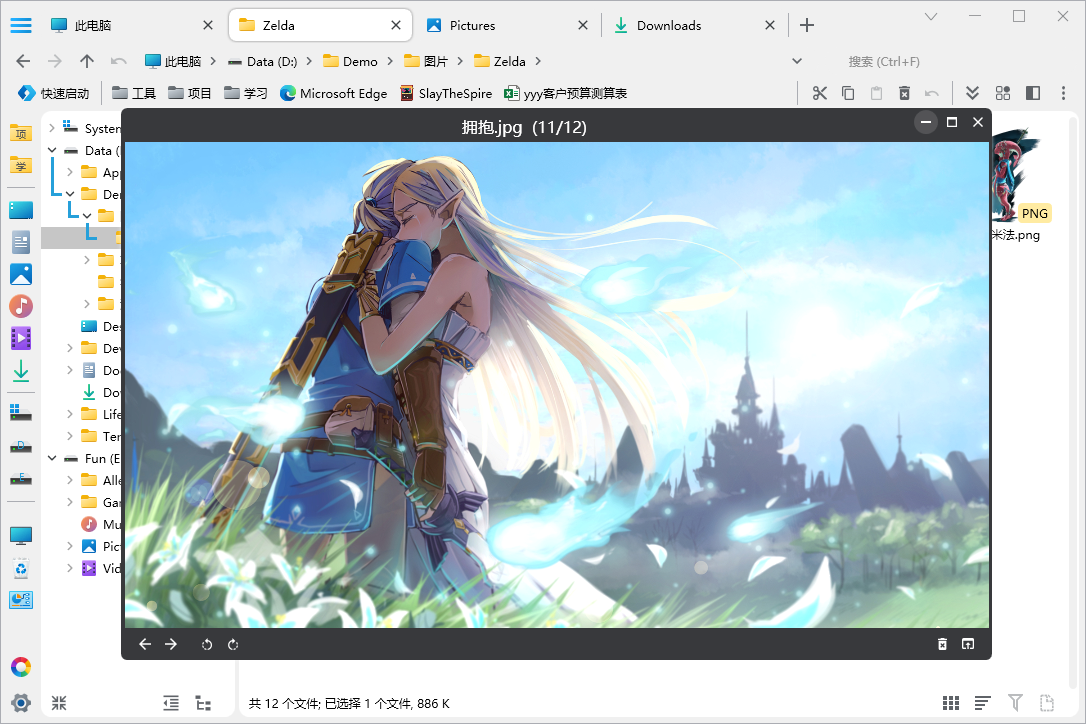The image size is (1086, 724).
Task: Click the paste clipboard icon
Action: pos(876,93)
